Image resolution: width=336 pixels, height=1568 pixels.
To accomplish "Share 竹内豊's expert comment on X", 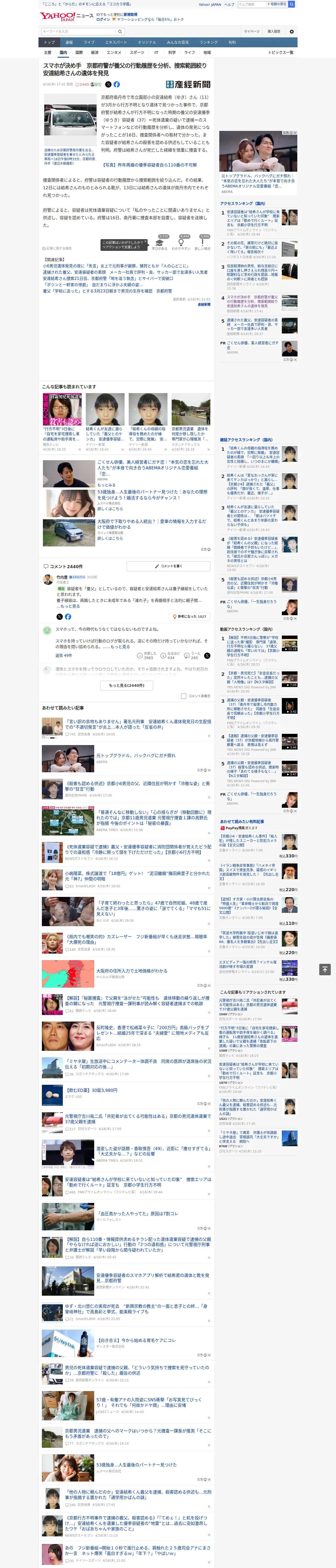I will [60, 616].
